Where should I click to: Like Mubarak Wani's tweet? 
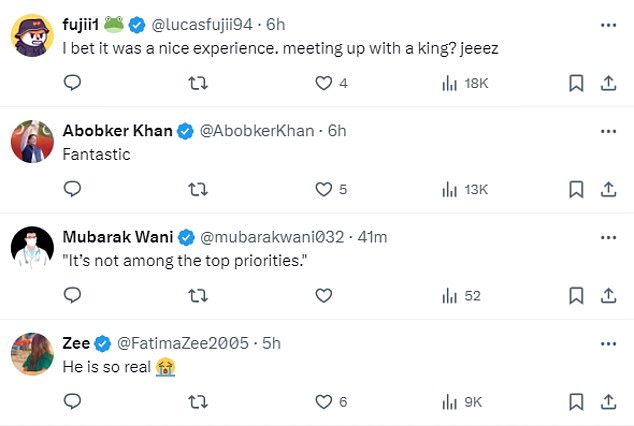click(323, 295)
